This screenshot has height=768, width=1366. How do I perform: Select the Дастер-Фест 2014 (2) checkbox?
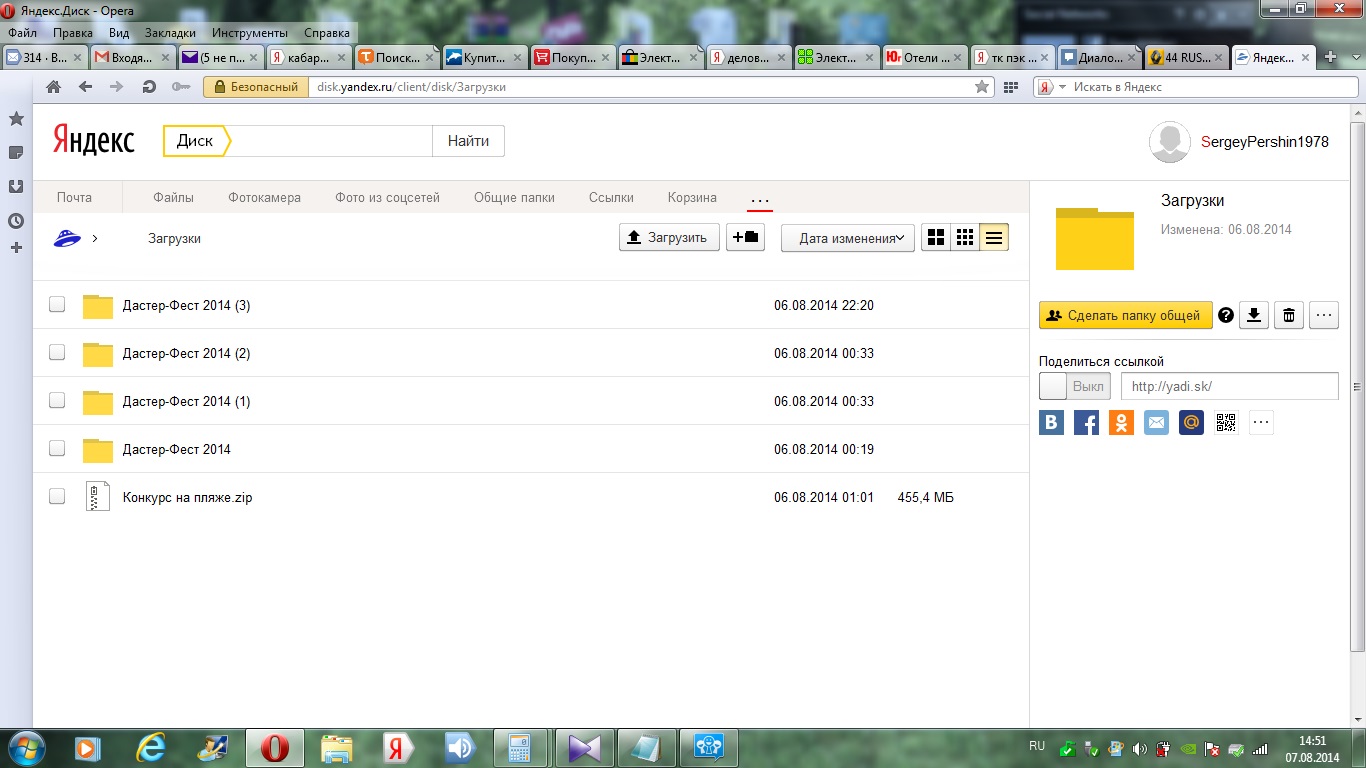(57, 352)
